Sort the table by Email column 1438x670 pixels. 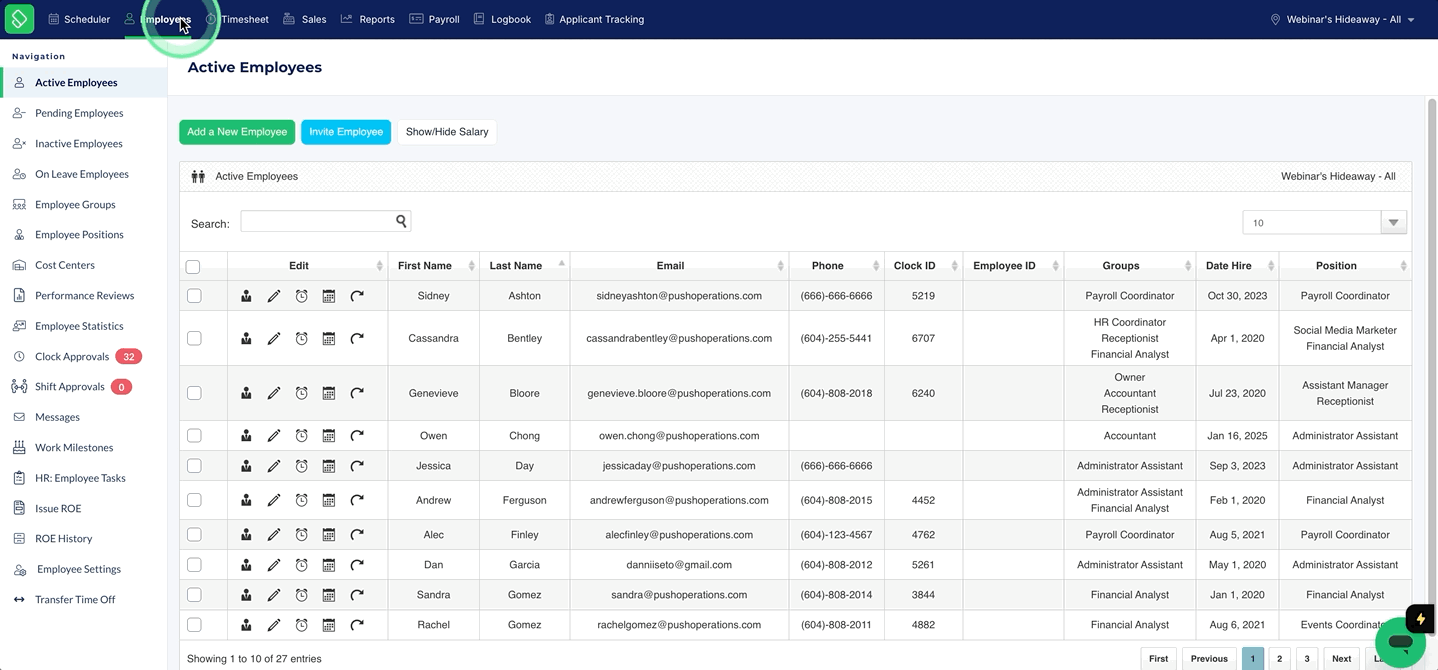[x=679, y=266]
